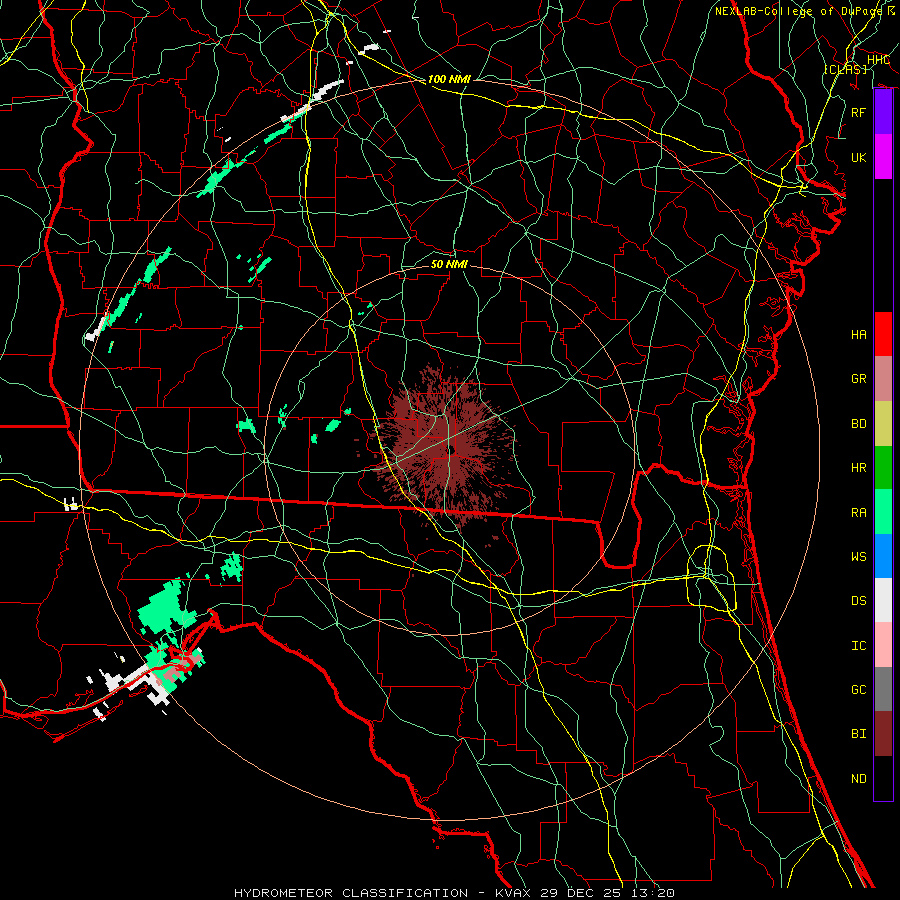This screenshot has width=900, height=900.
Task: Click the 100 NMI range ring label
Action: (x=449, y=79)
